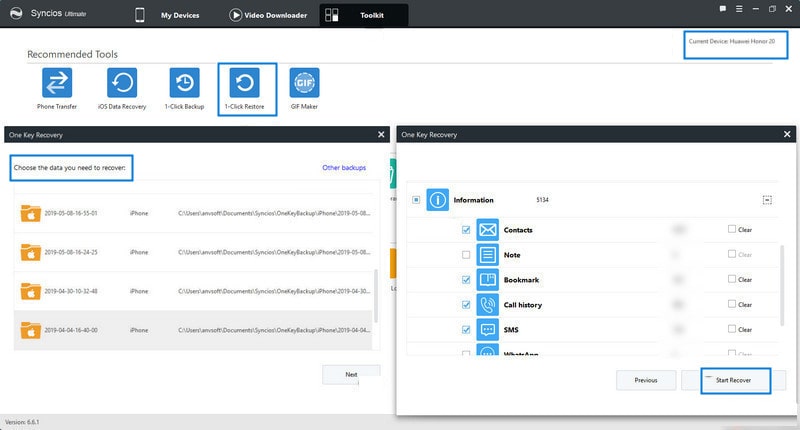Toggle the Information category checkbox
800x430 pixels.
(416, 200)
